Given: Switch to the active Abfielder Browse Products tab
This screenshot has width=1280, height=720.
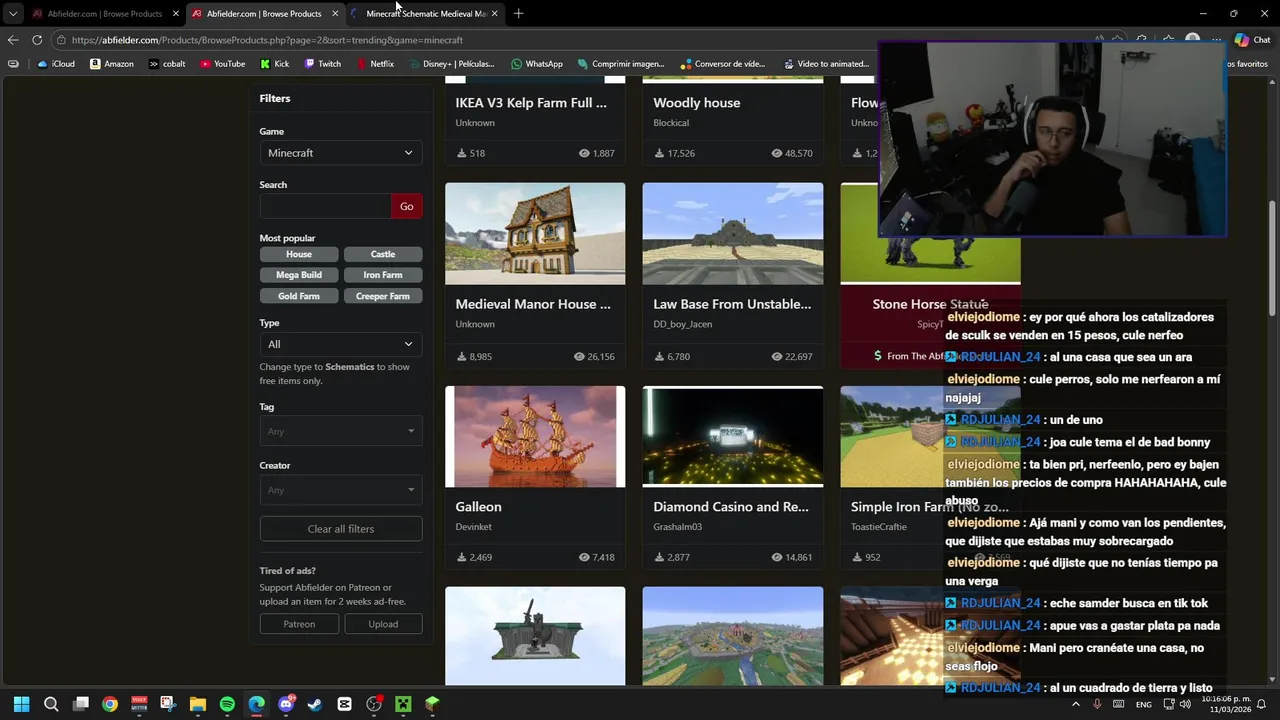Looking at the screenshot, I should pos(264,14).
